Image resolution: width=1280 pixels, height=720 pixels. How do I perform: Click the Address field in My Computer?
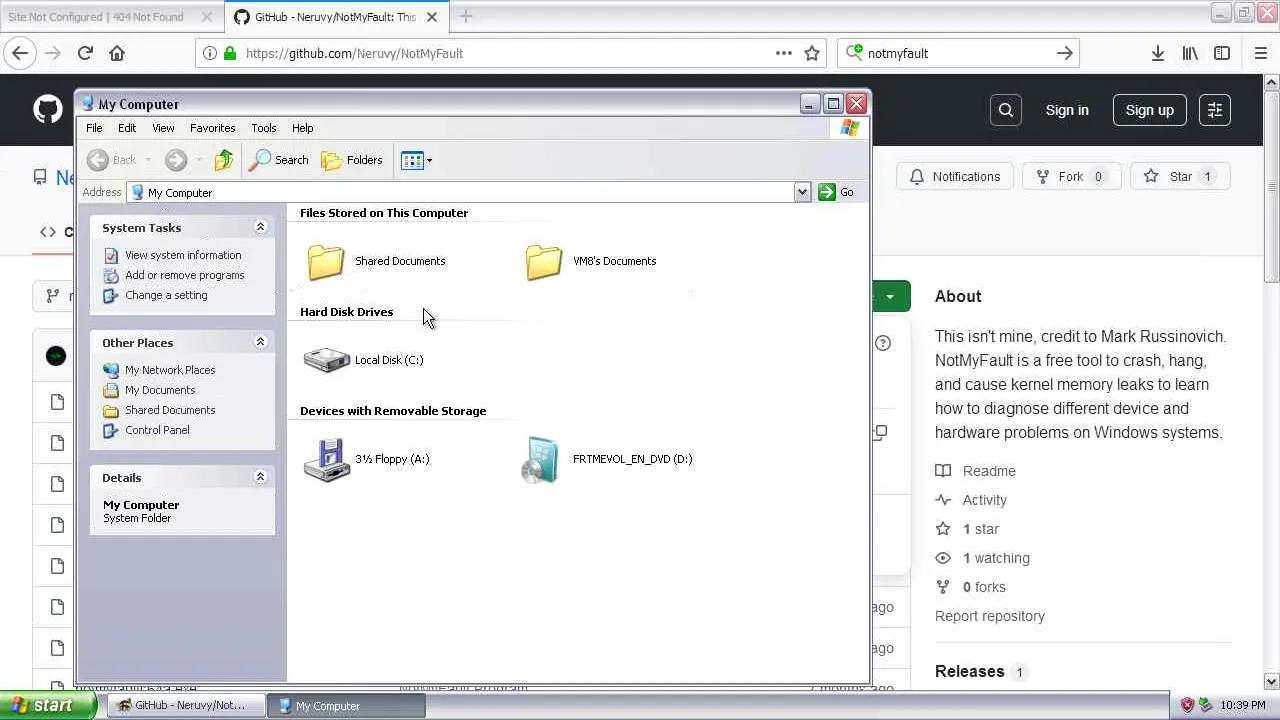468,192
